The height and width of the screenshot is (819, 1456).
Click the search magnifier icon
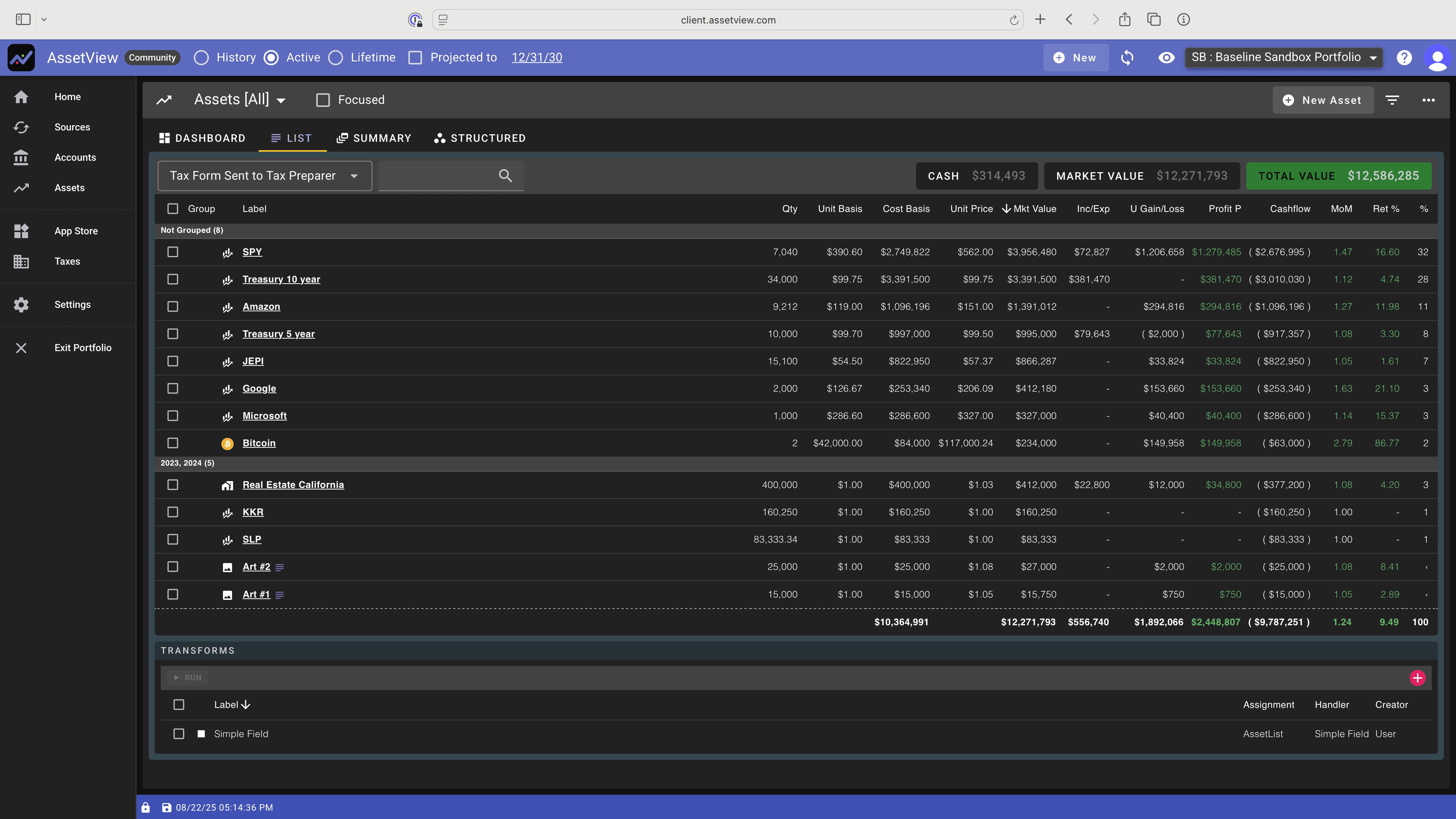[x=505, y=176]
